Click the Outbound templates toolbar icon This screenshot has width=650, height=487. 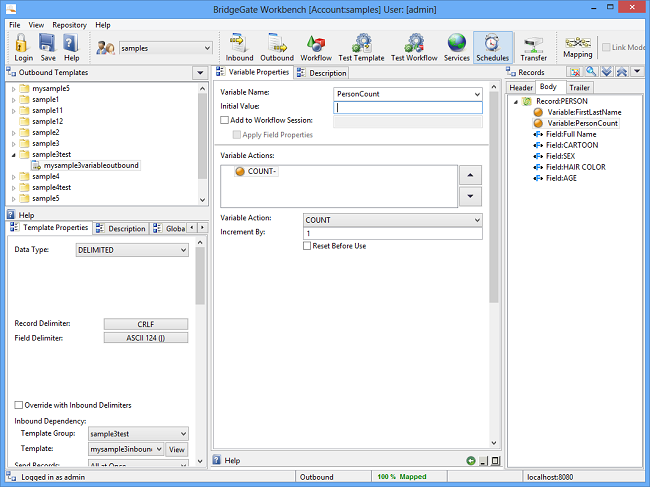(276, 43)
